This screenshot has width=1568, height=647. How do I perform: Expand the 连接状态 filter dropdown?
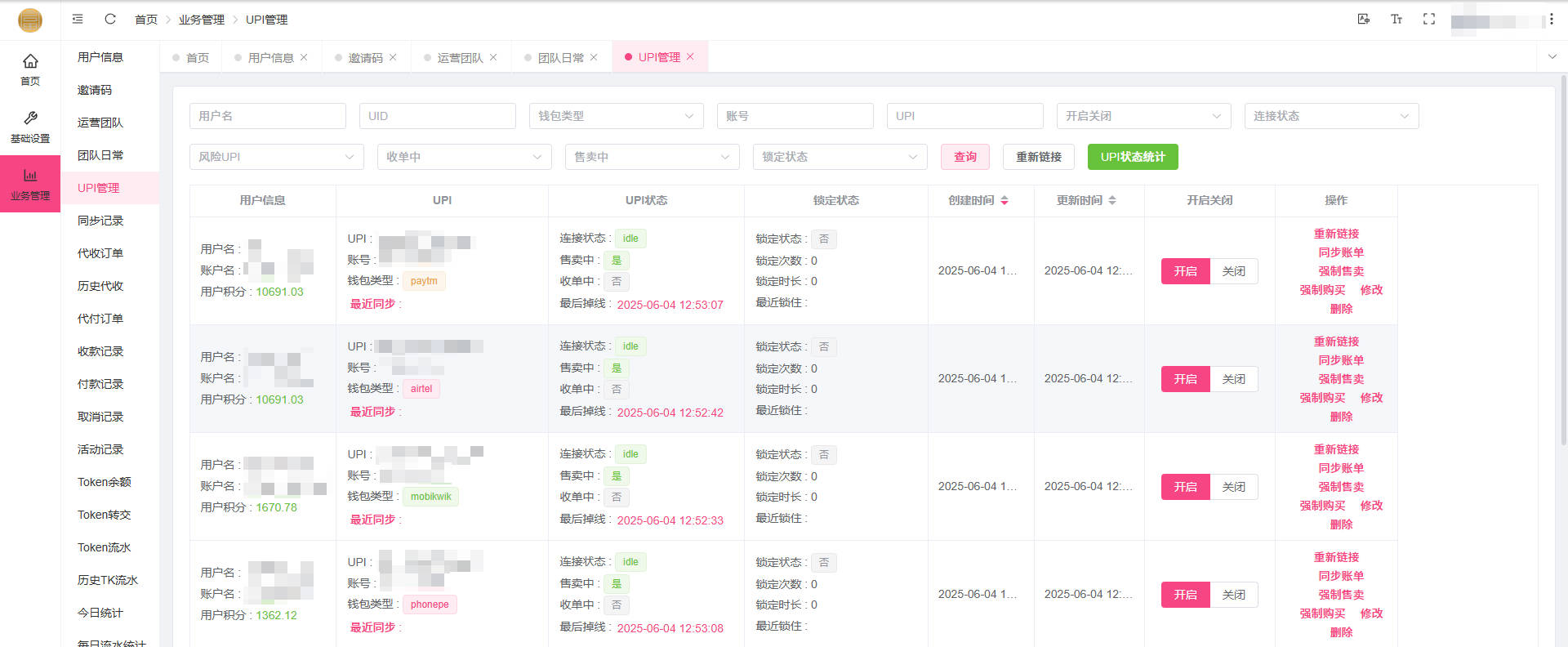(x=1330, y=116)
